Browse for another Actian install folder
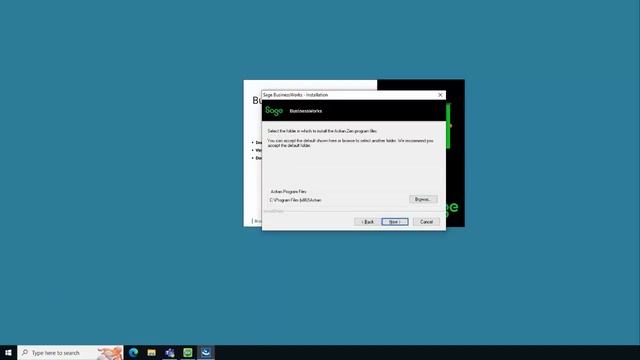This screenshot has height=360, width=640. [423, 199]
